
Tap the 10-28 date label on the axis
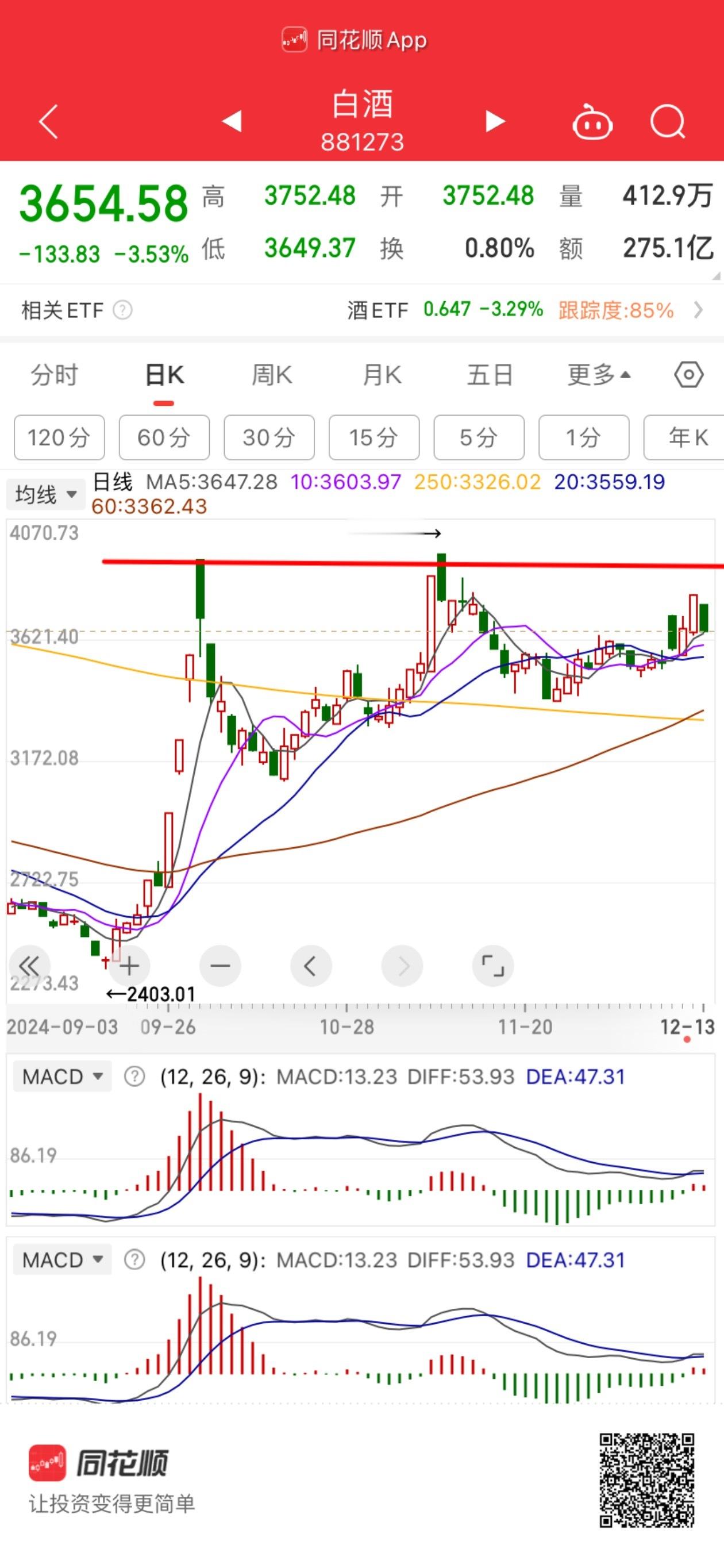click(347, 1027)
